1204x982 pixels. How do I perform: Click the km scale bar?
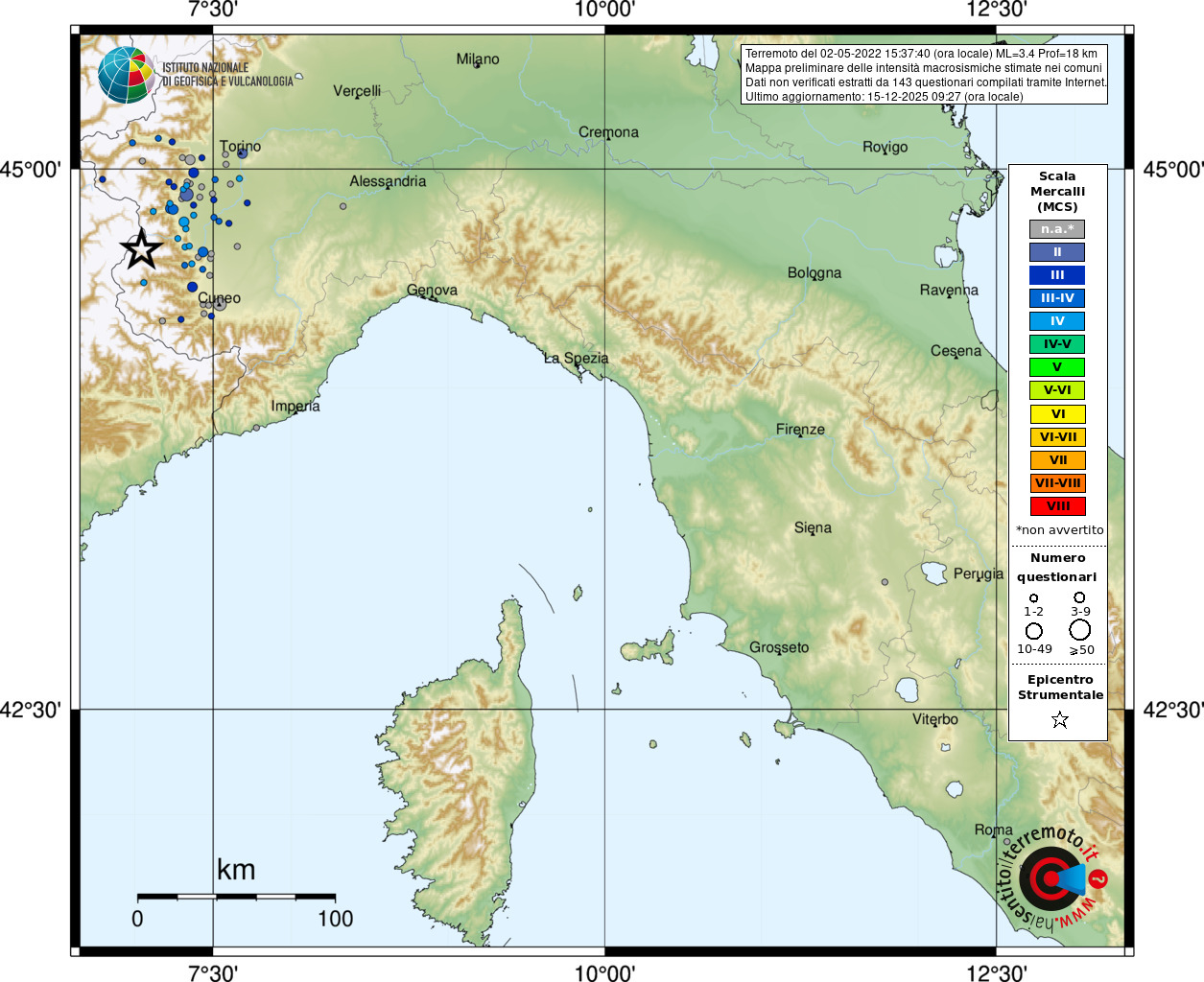(x=236, y=897)
